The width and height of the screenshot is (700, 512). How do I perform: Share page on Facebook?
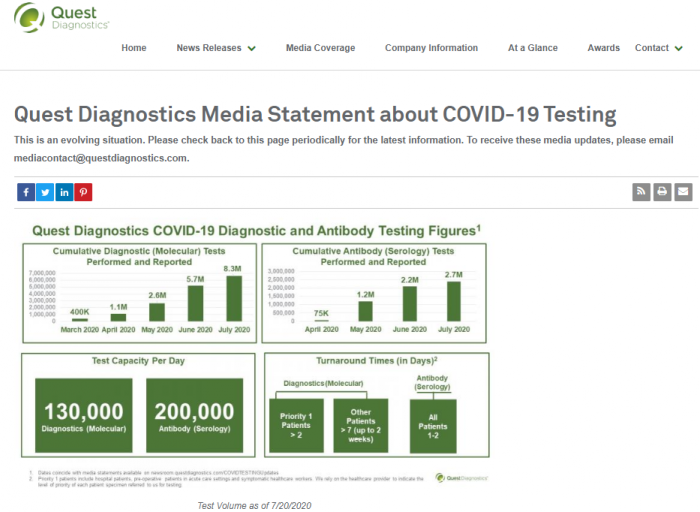(x=26, y=192)
